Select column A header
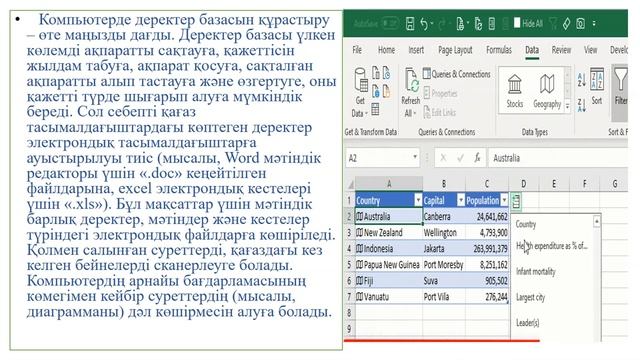This screenshot has width=640, height=360. [x=389, y=184]
